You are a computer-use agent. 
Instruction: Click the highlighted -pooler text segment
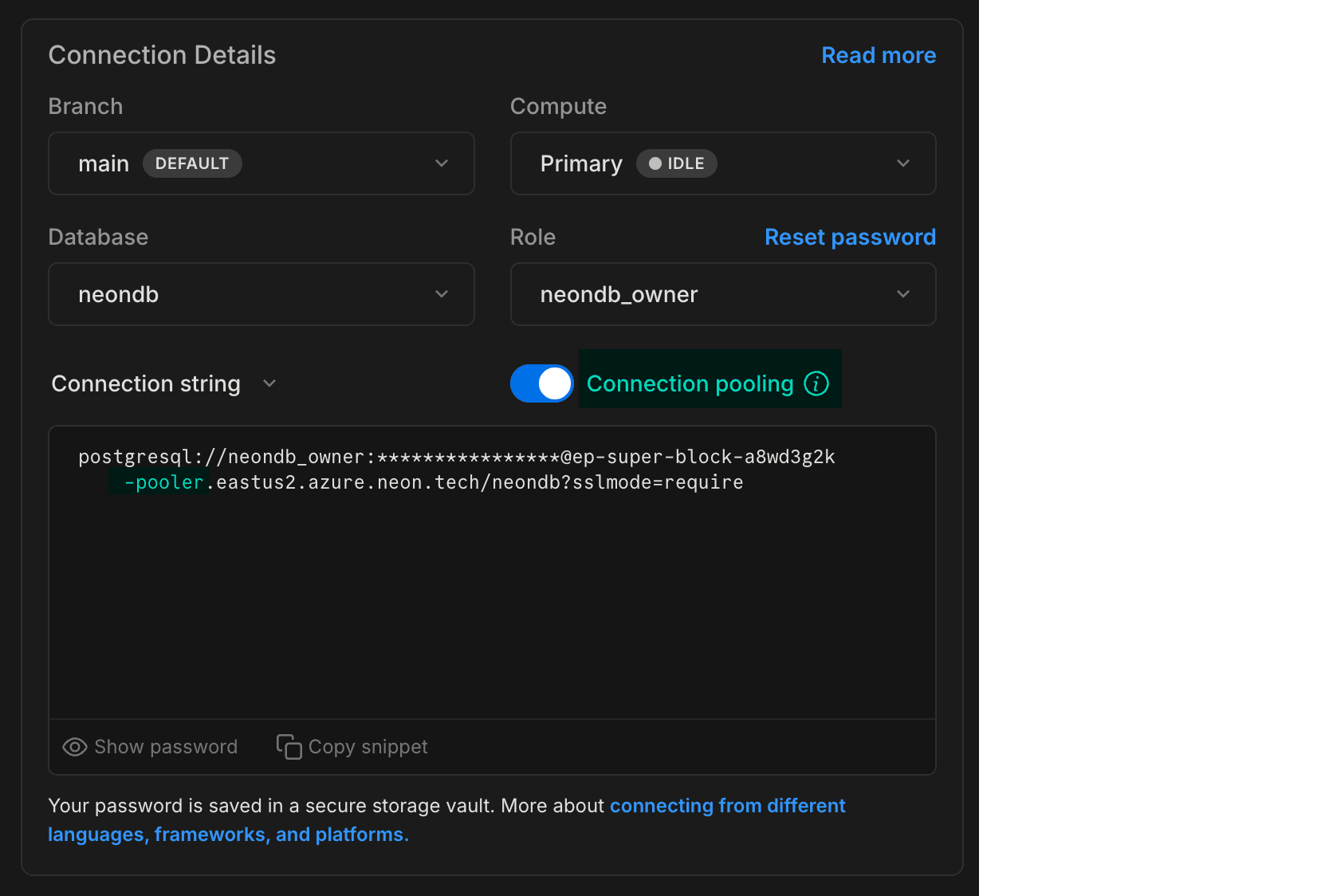coord(159,481)
